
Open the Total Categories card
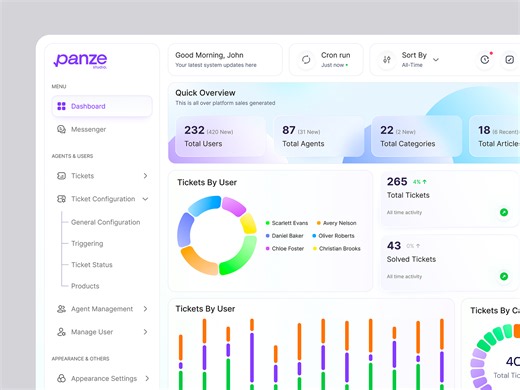[416, 136]
